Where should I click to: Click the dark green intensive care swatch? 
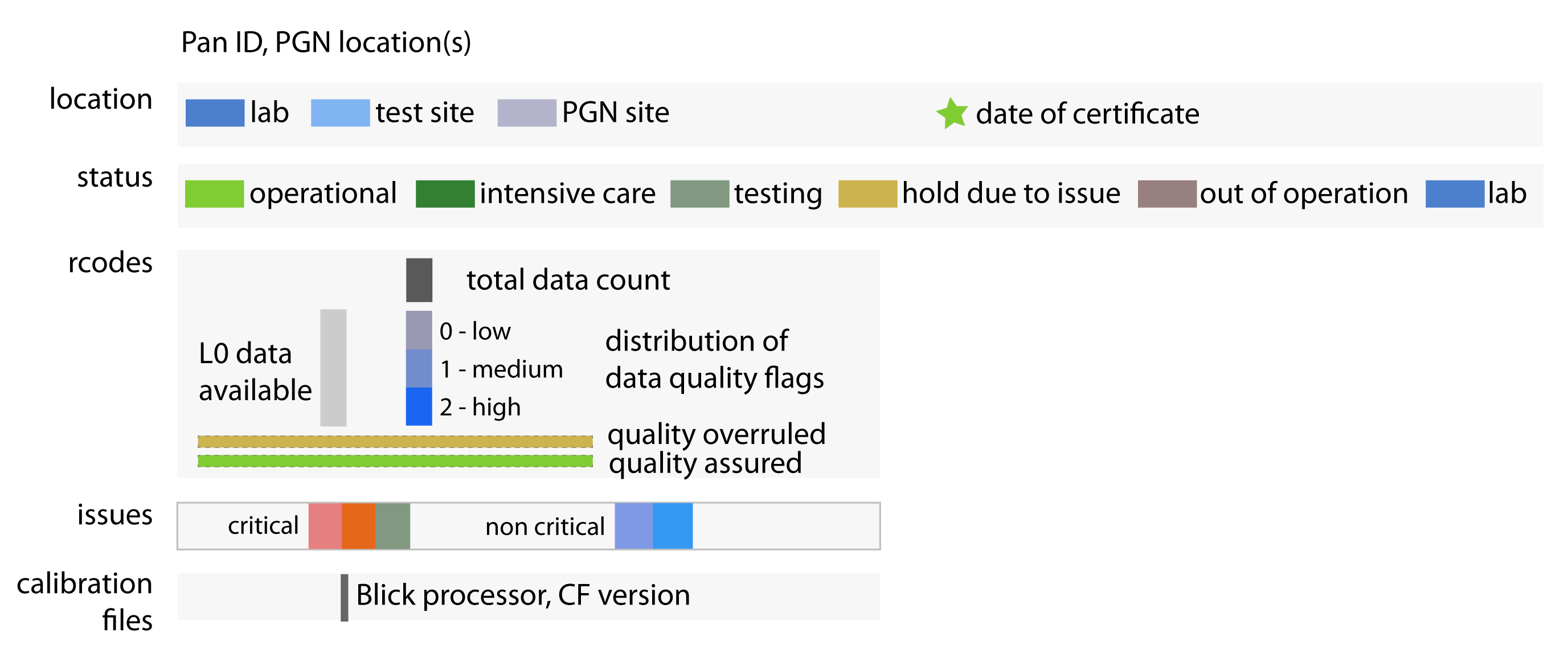(x=445, y=194)
